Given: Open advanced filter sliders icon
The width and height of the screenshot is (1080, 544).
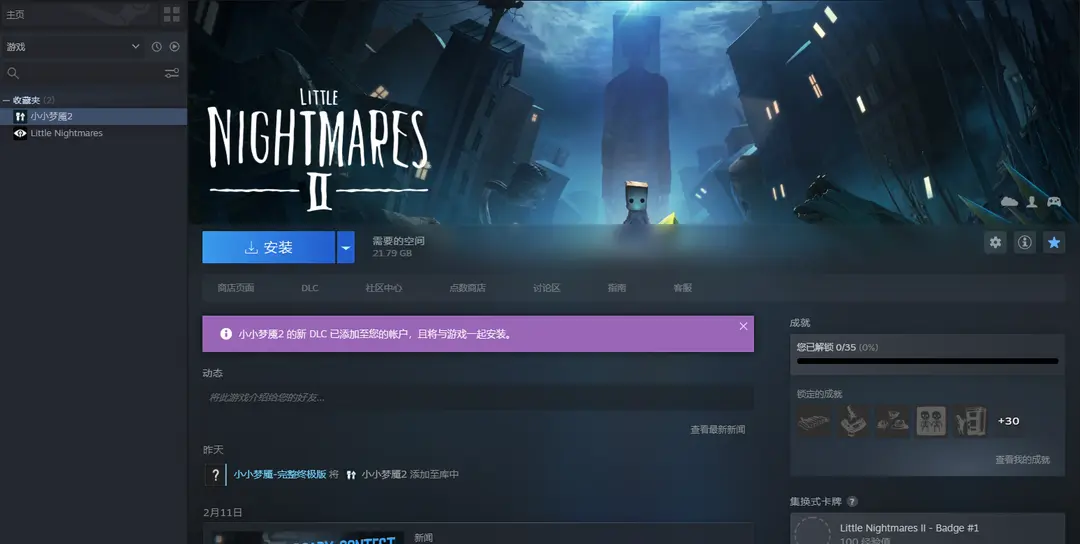Looking at the screenshot, I should [172, 73].
